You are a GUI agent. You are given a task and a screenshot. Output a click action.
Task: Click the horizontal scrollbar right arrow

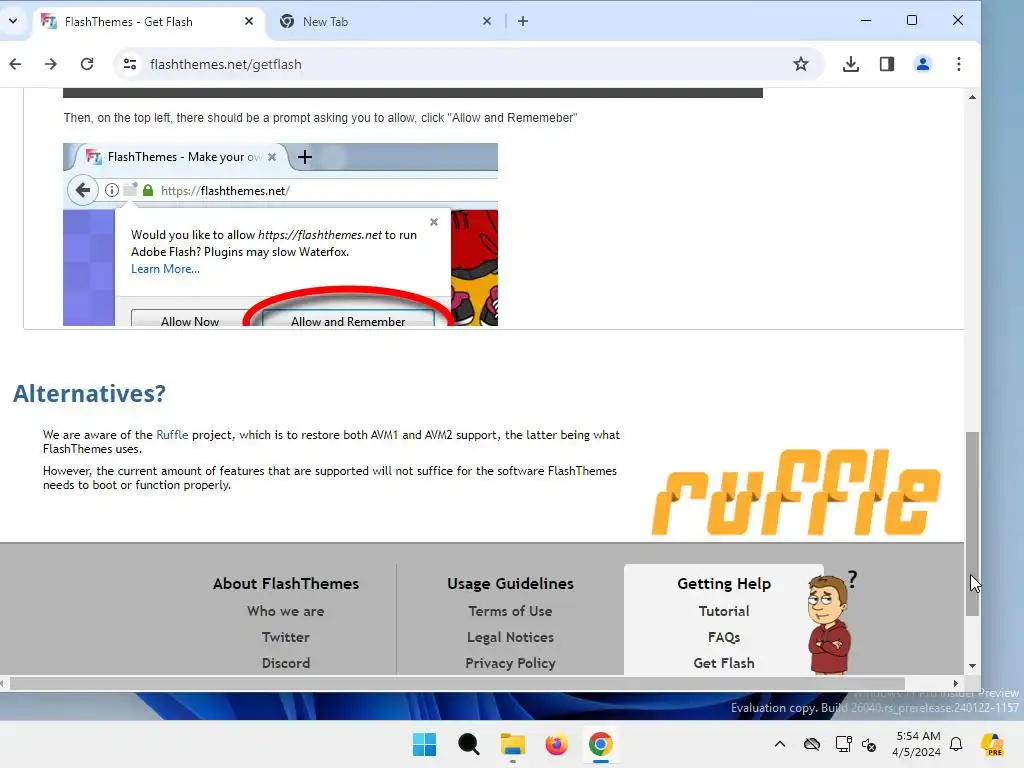point(955,683)
